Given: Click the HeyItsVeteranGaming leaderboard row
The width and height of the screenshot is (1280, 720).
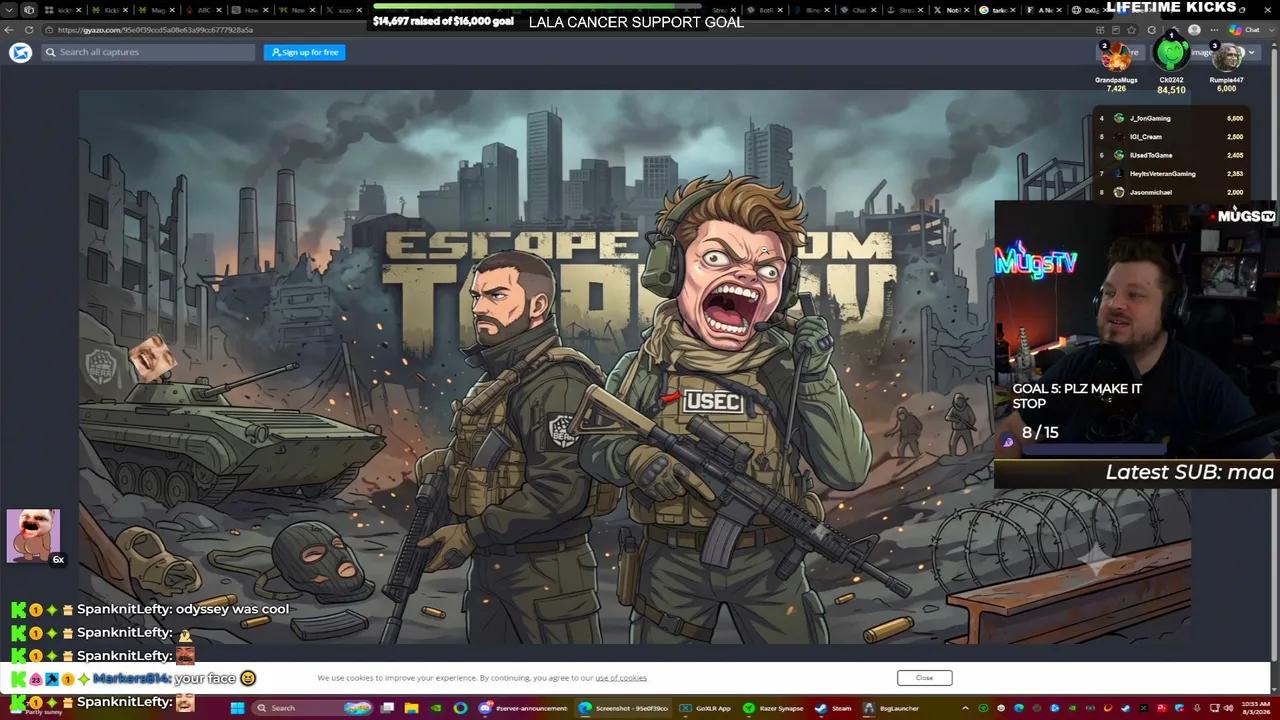Looking at the screenshot, I should [x=1170, y=174].
